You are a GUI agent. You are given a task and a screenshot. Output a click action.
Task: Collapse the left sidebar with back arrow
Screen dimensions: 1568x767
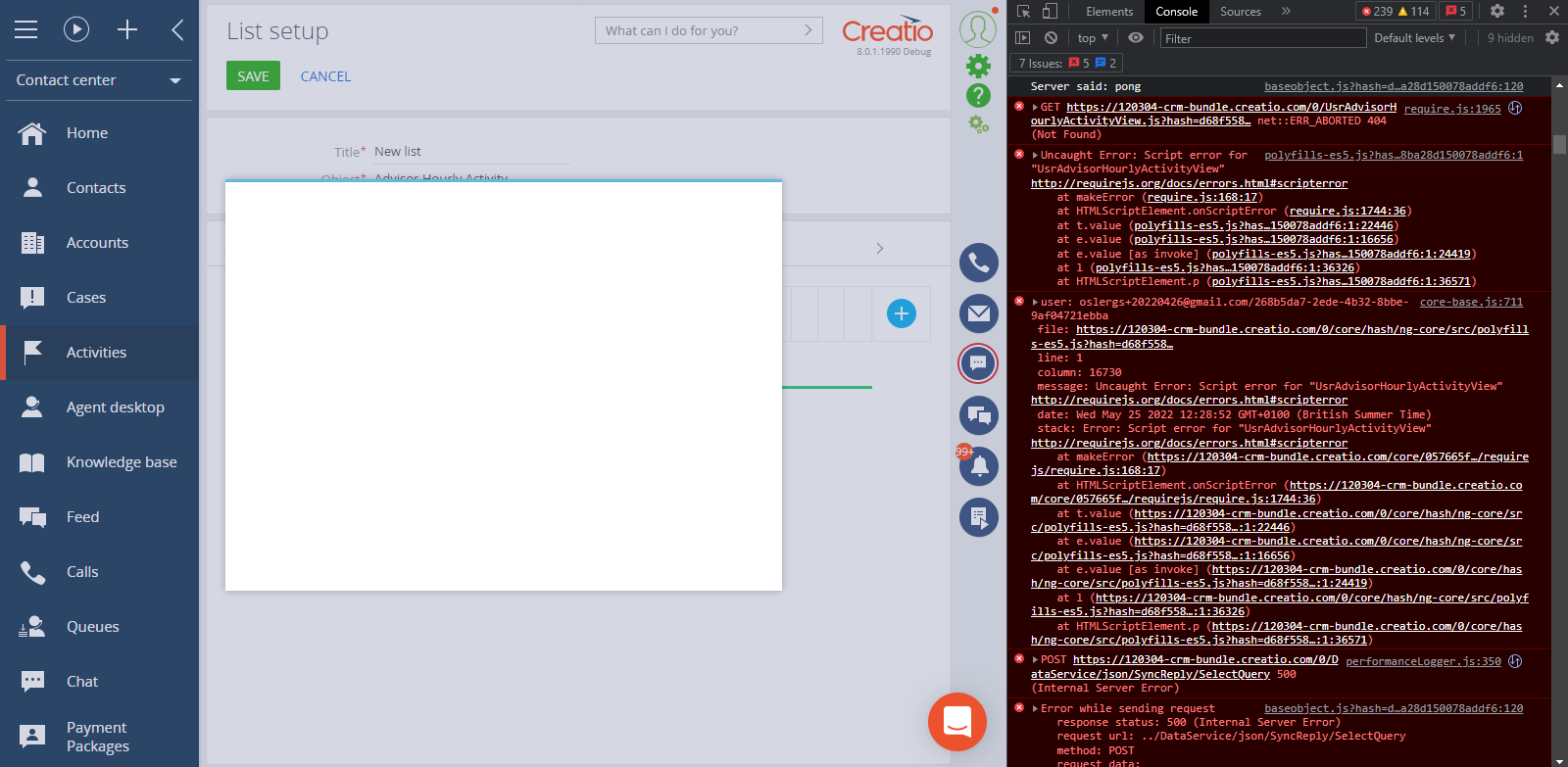(x=177, y=29)
